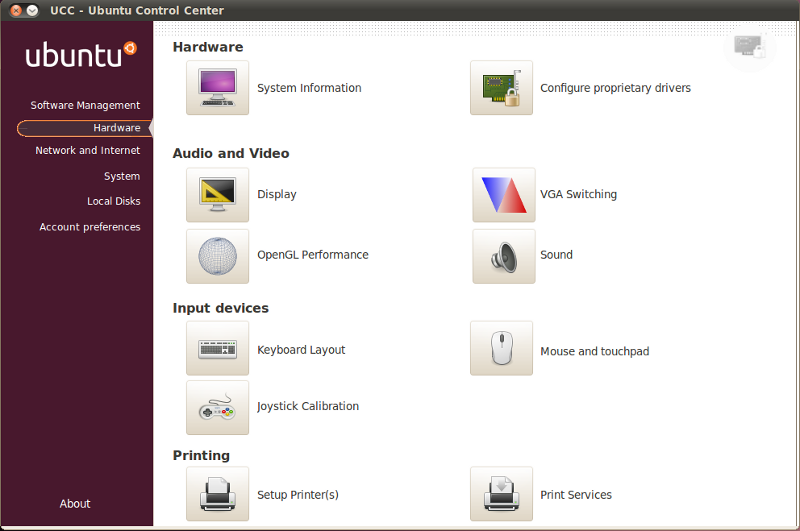Open the OpenGL Performance sphere icon
The height and width of the screenshot is (531, 800).
tap(217, 256)
